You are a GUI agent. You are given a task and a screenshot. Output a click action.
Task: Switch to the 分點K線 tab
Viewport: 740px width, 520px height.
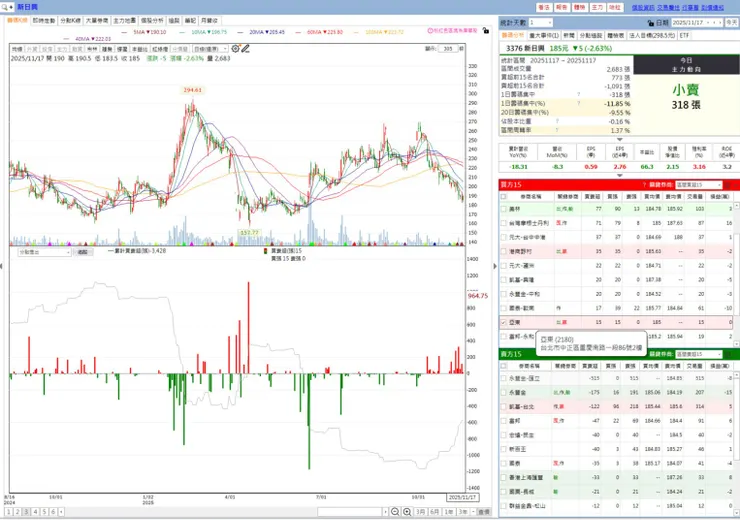[x=70, y=21]
